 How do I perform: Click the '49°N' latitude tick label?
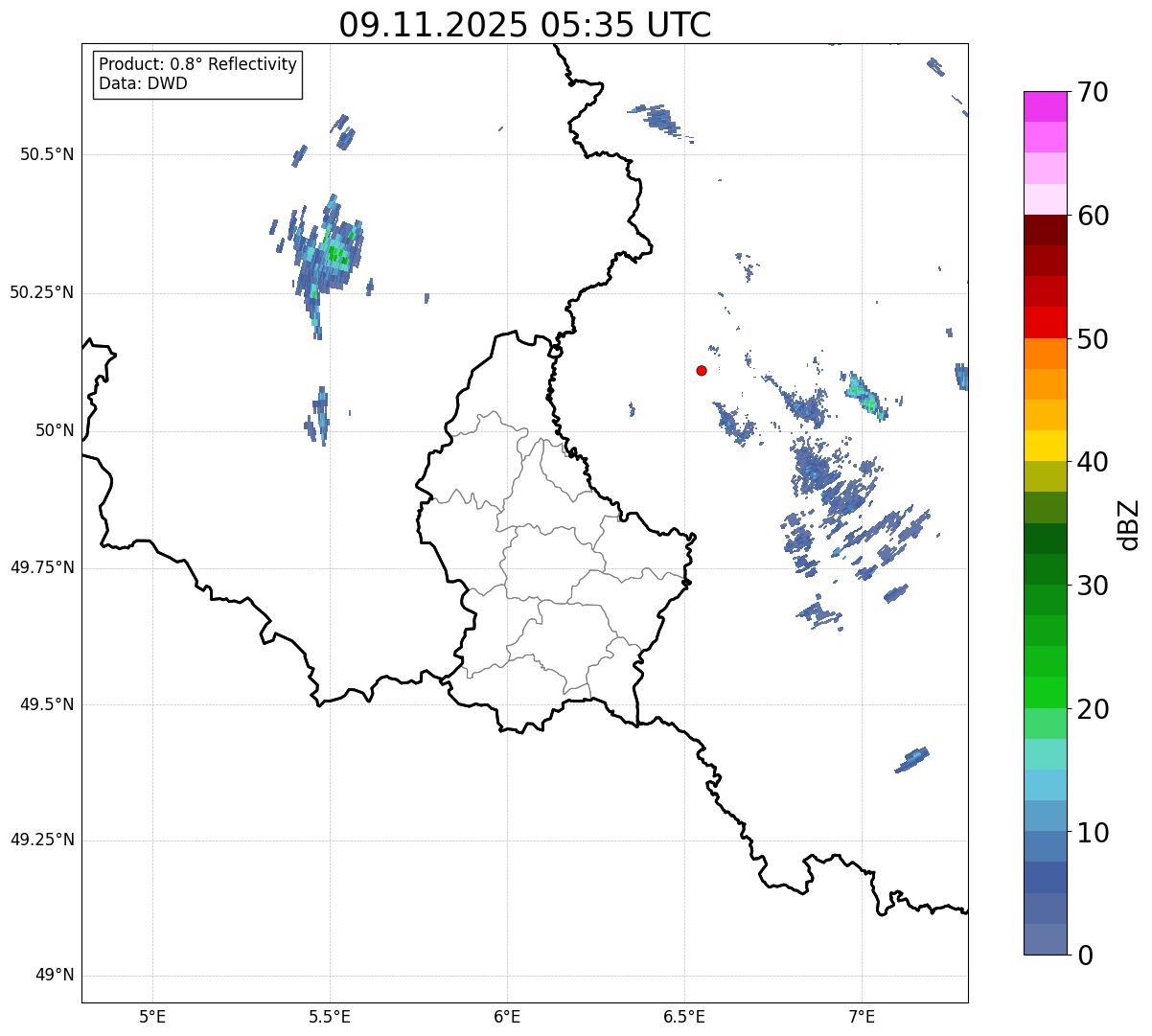pyautogui.click(x=55, y=976)
